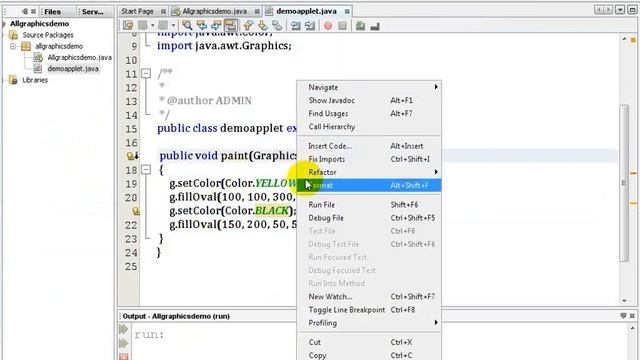The width and height of the screenshot is (640, 360).
Task: Collapse the allgraphicsdemo package node
Action: click(x=13, y=46)
